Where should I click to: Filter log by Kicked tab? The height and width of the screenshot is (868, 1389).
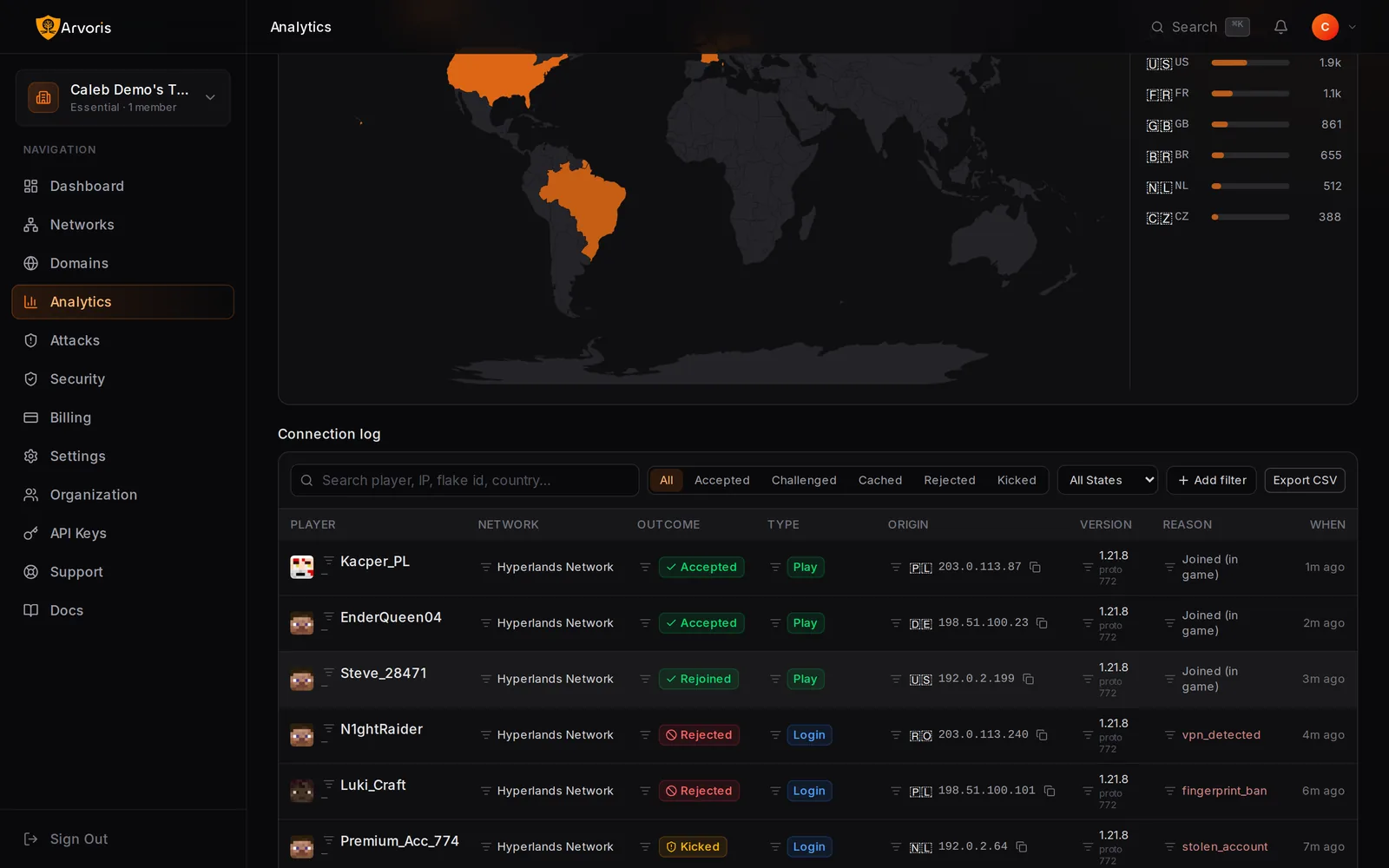coord(1017,480)
